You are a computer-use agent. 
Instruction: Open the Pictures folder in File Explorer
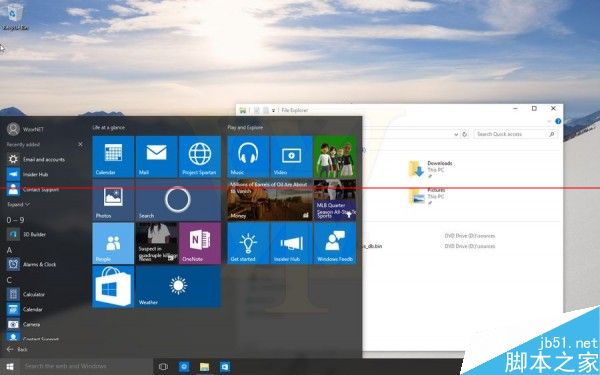[427, 196]
